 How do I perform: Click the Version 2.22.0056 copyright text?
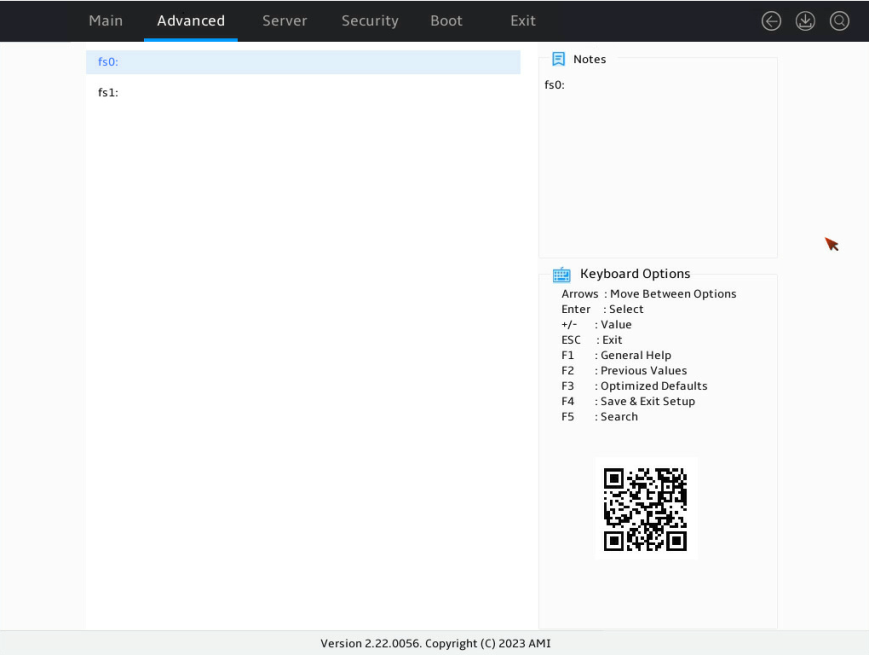(436, 643)
